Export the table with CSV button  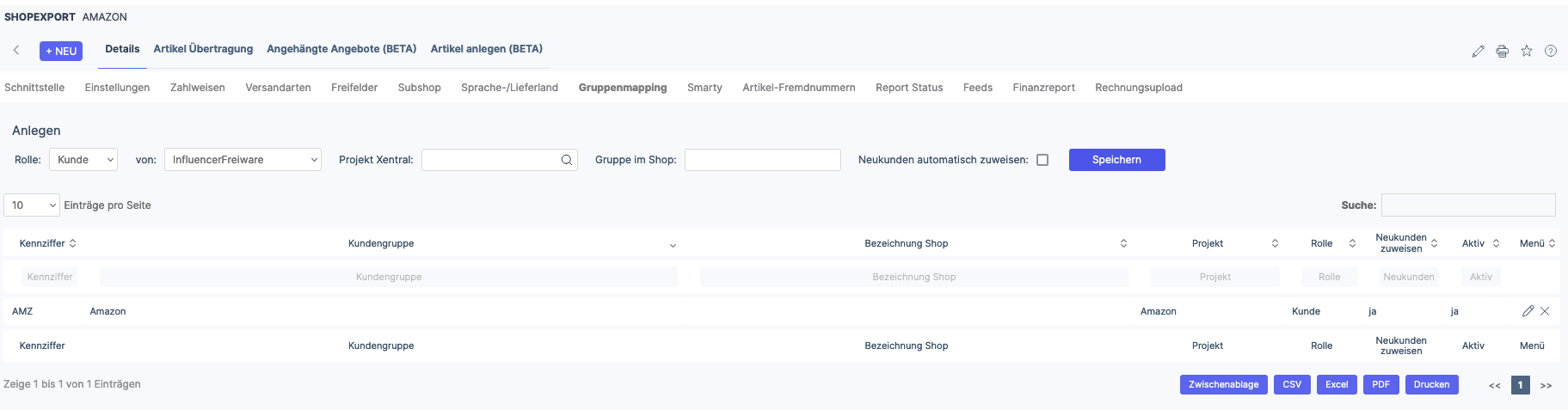(x=1292, y=384)
